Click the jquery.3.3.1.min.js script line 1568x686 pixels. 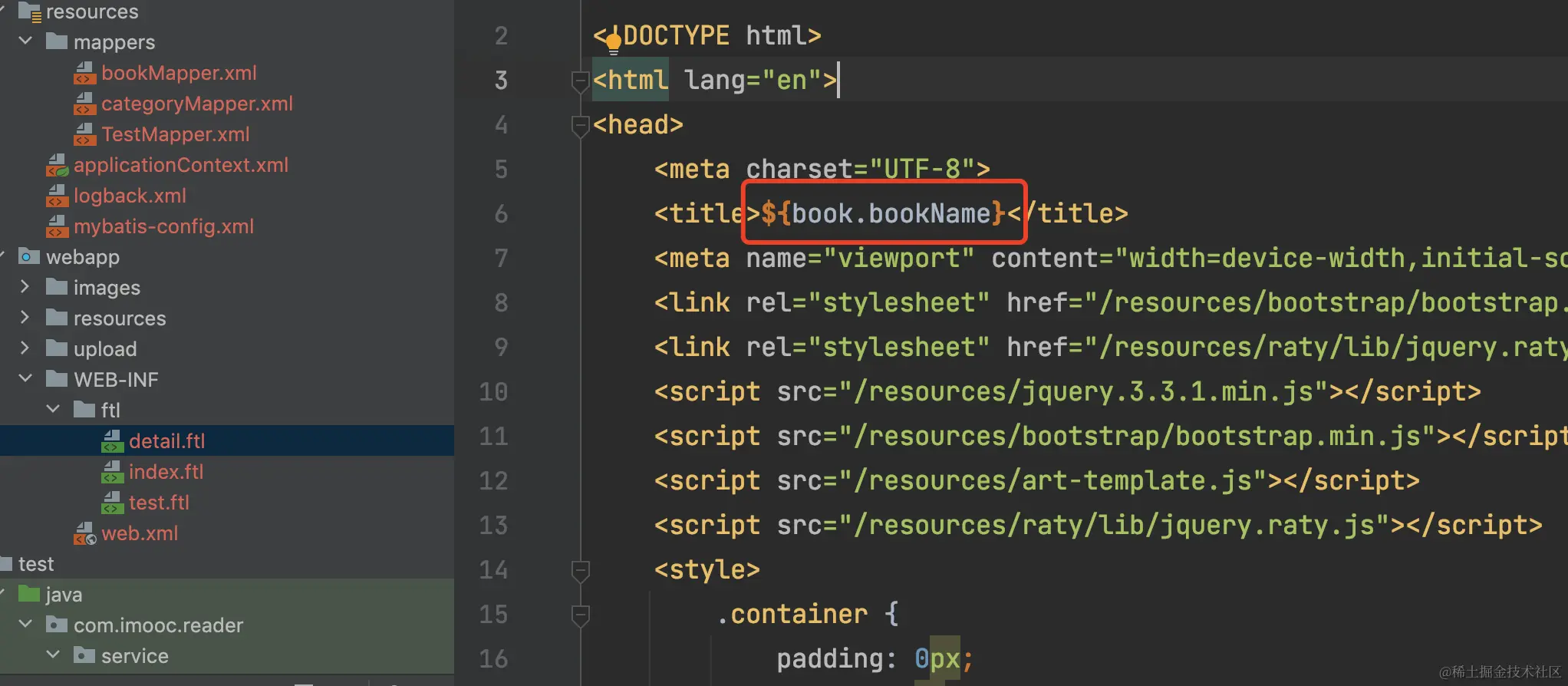click(1068, 391)
